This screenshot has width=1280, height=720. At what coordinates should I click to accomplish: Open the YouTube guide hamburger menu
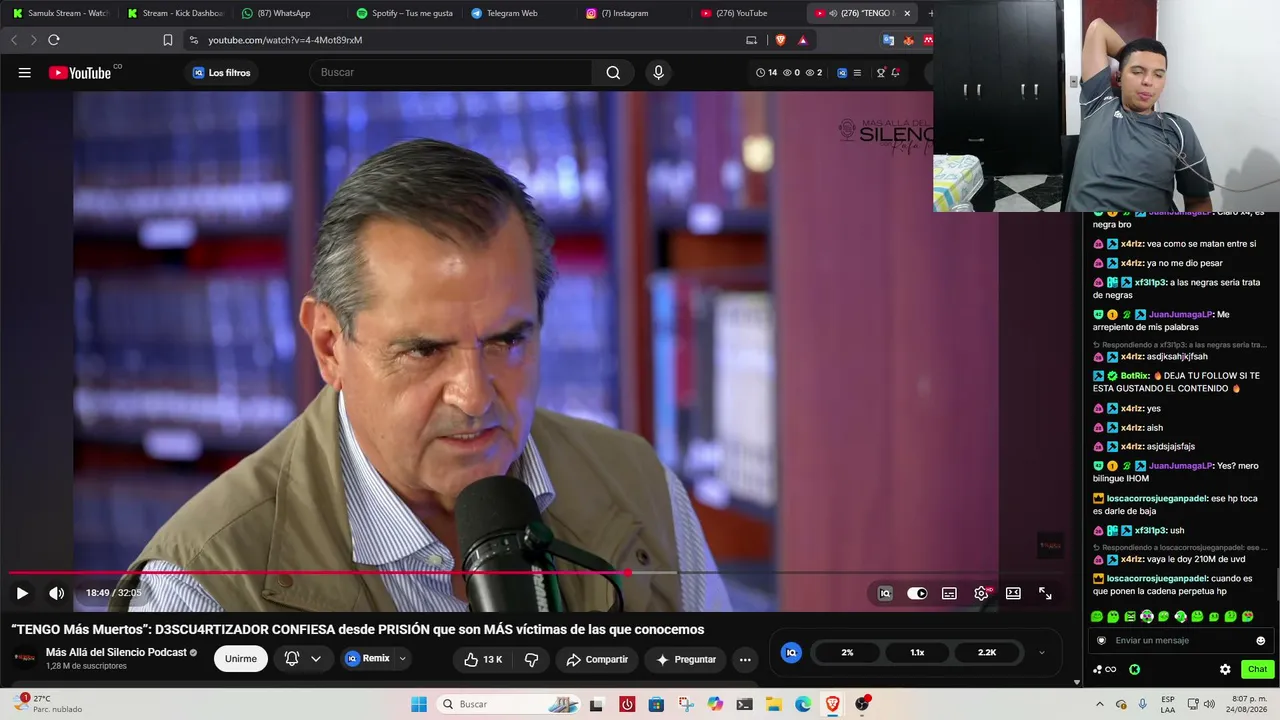point(25,72)
